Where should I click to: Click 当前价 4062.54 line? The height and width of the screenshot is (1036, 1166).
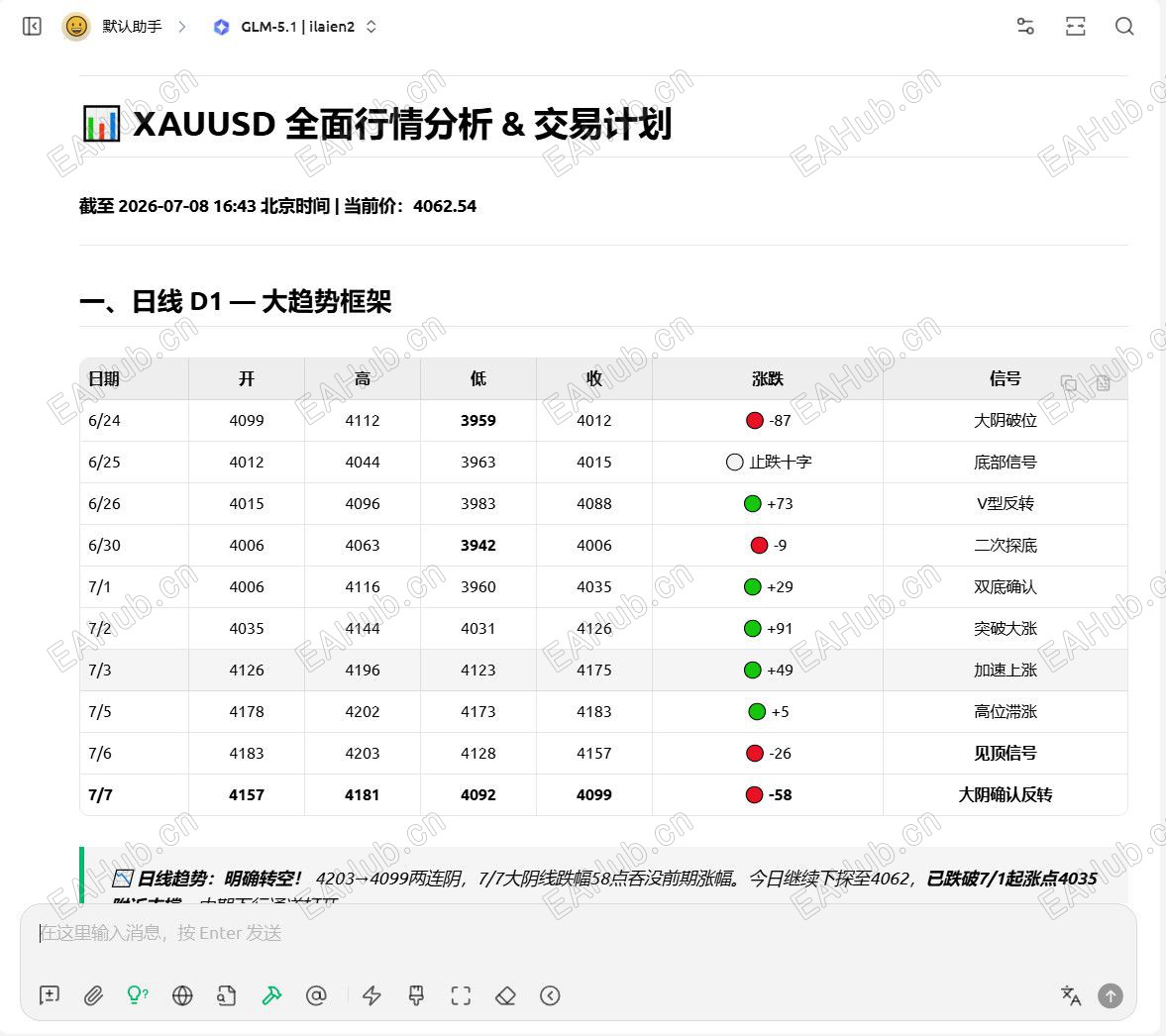[278, 206]
